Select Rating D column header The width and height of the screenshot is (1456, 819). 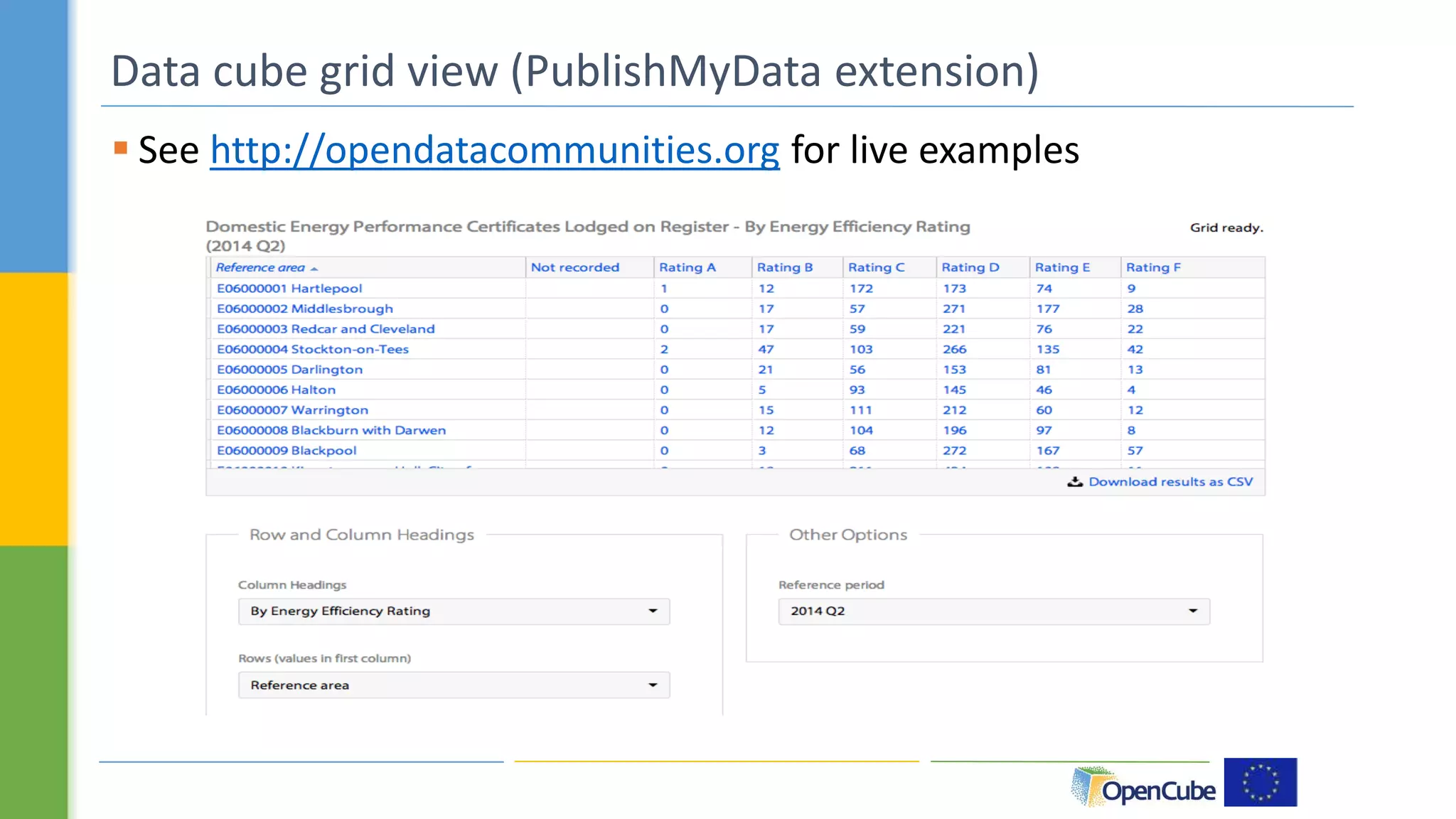coord(970,267)
